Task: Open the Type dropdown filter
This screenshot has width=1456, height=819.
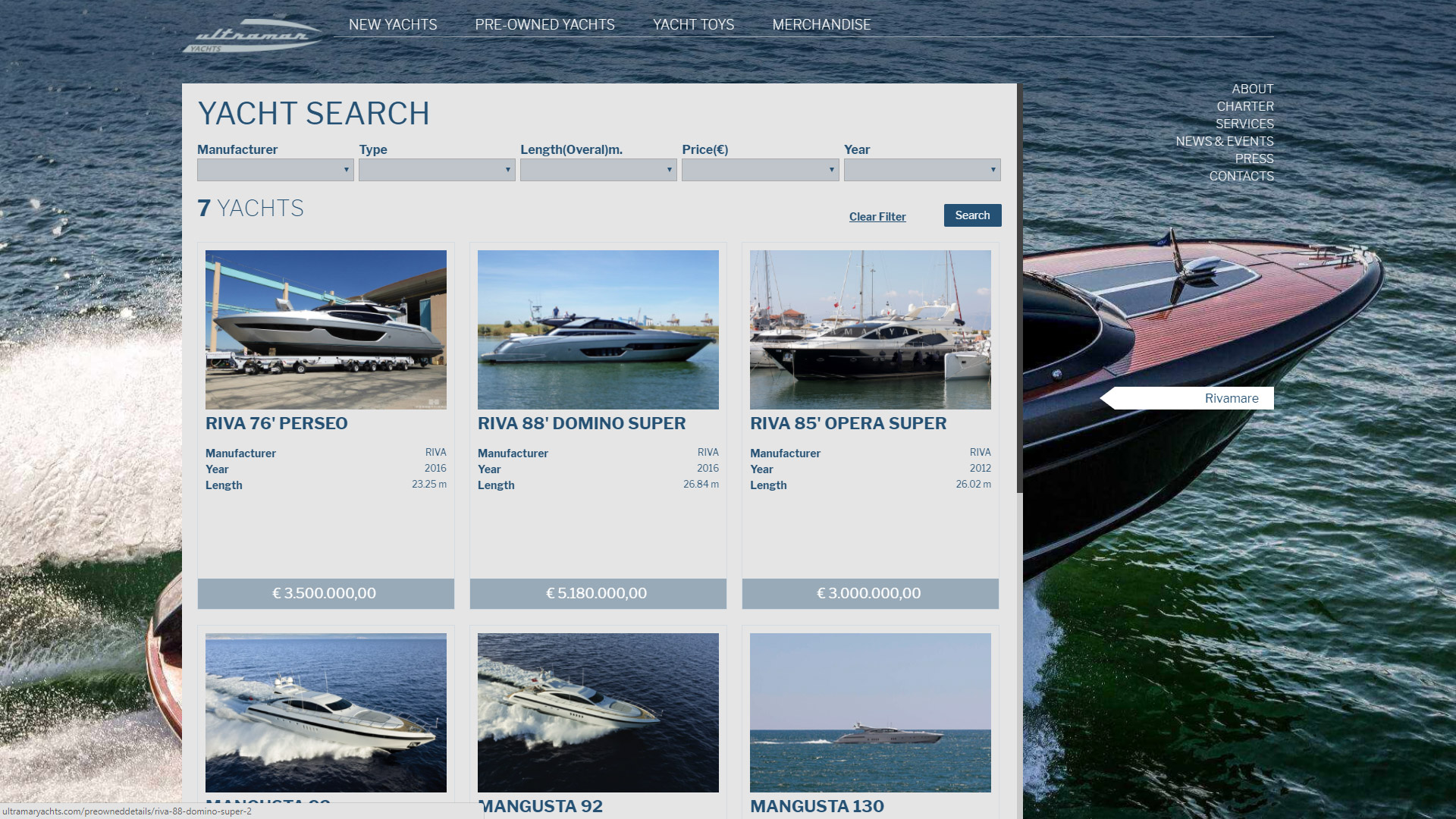Action: [x=437, y=170]
